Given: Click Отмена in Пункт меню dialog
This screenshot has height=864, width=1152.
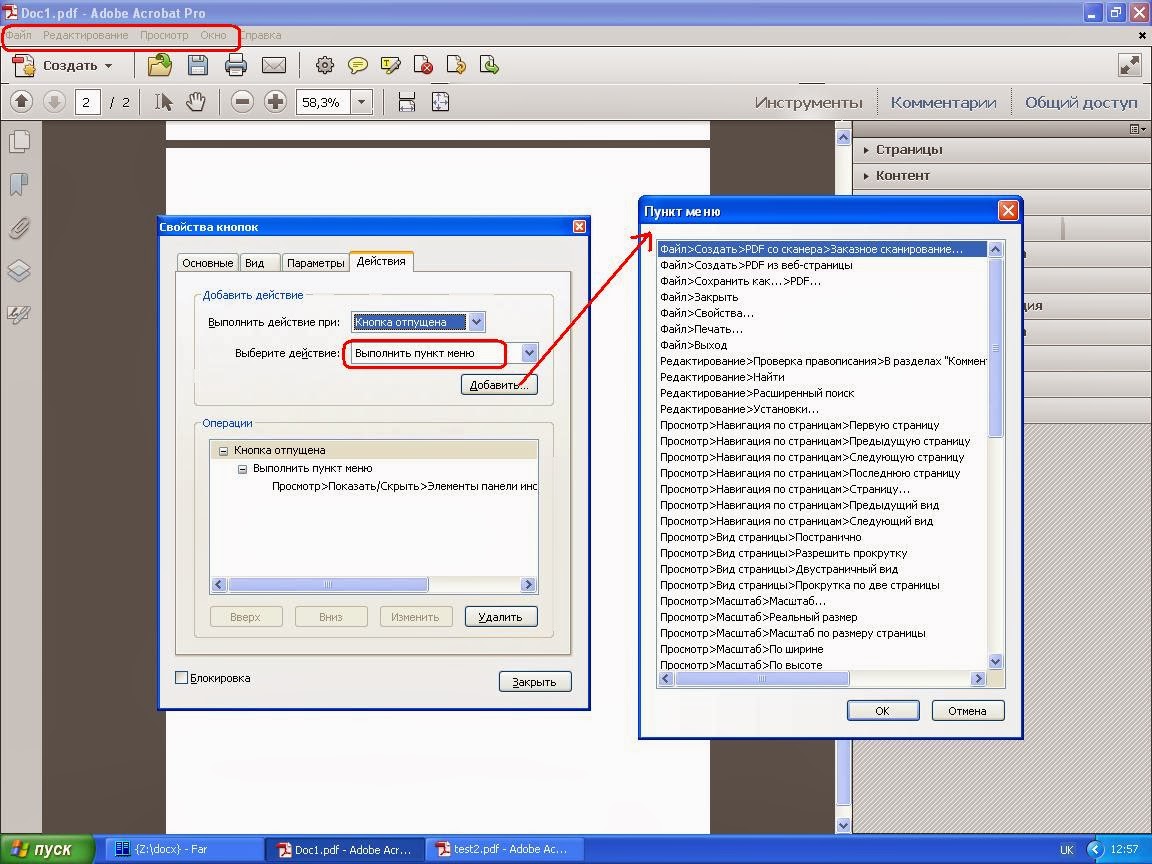Looking at the screenshot, I should 967,710.
